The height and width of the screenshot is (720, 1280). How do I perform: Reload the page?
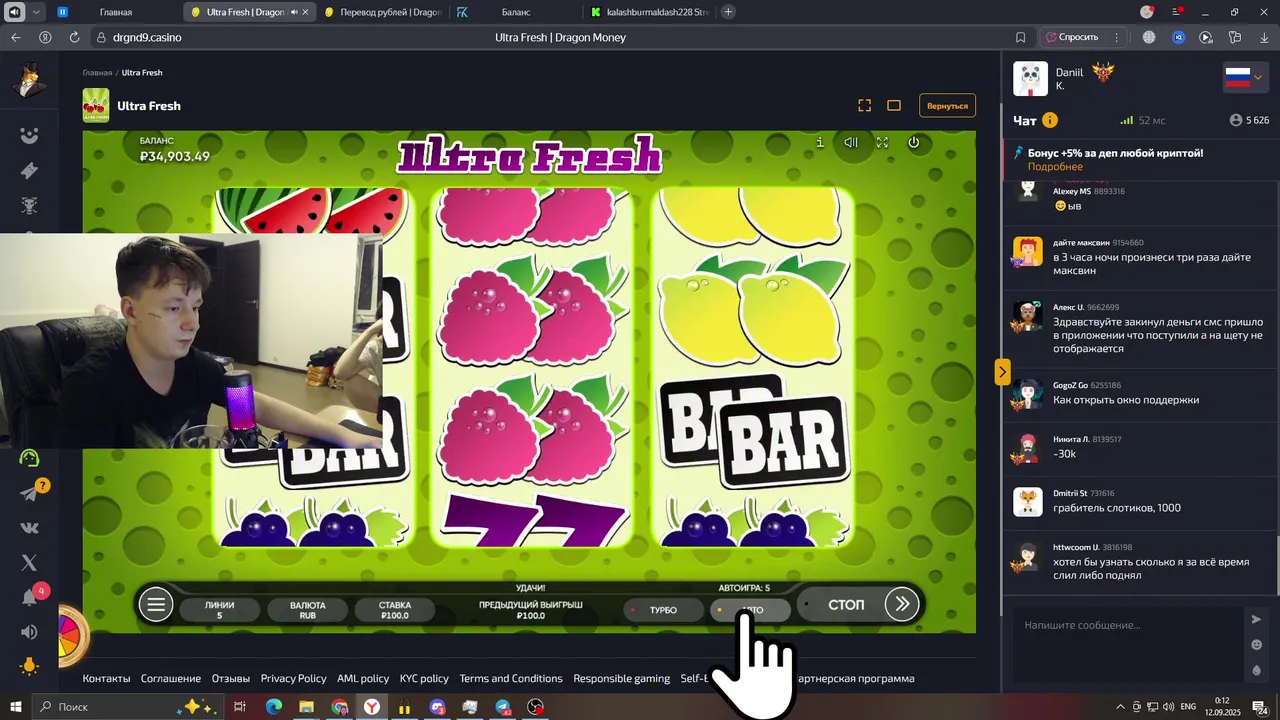tap(74, 37)
